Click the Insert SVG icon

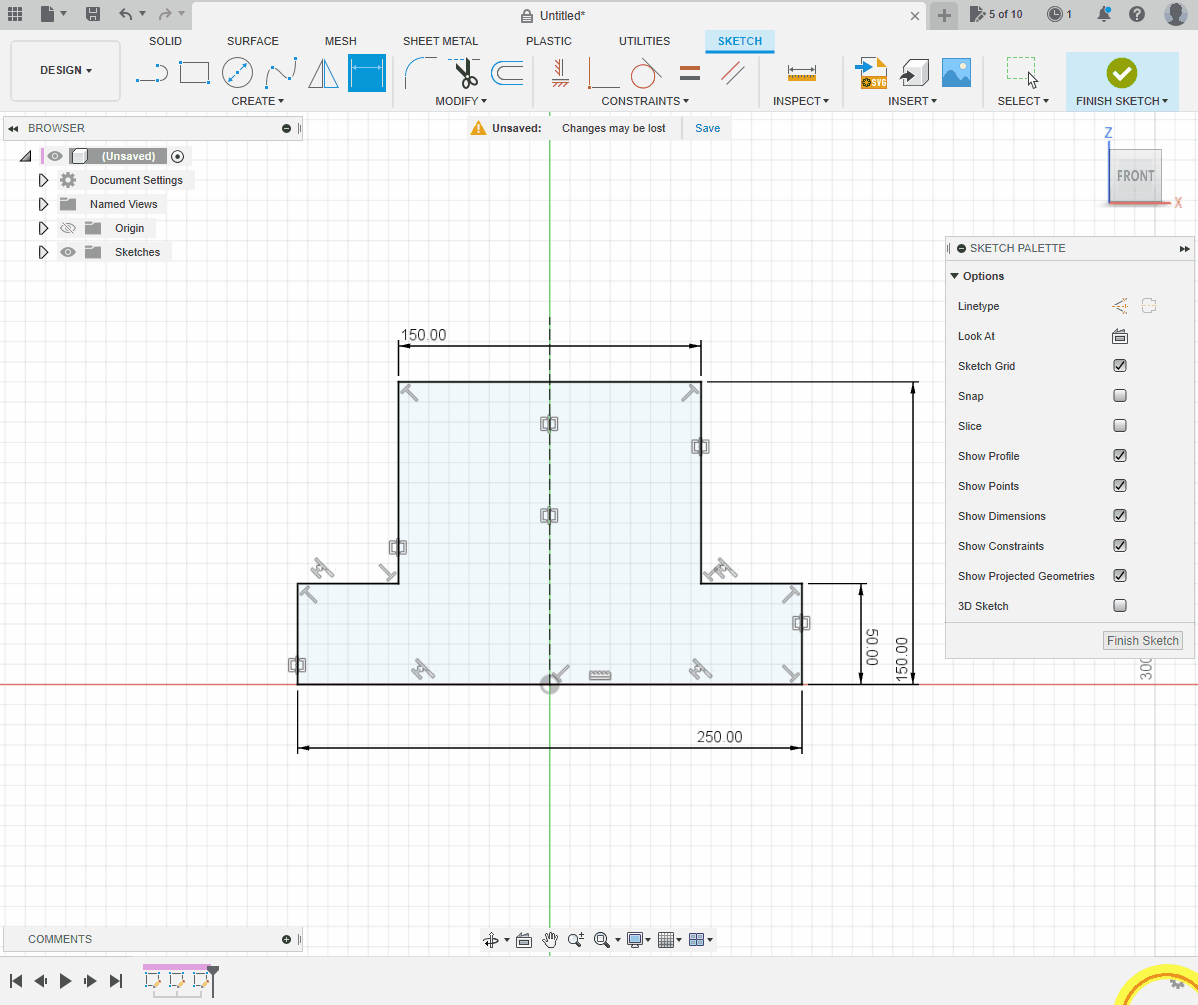tap(871, 73)
